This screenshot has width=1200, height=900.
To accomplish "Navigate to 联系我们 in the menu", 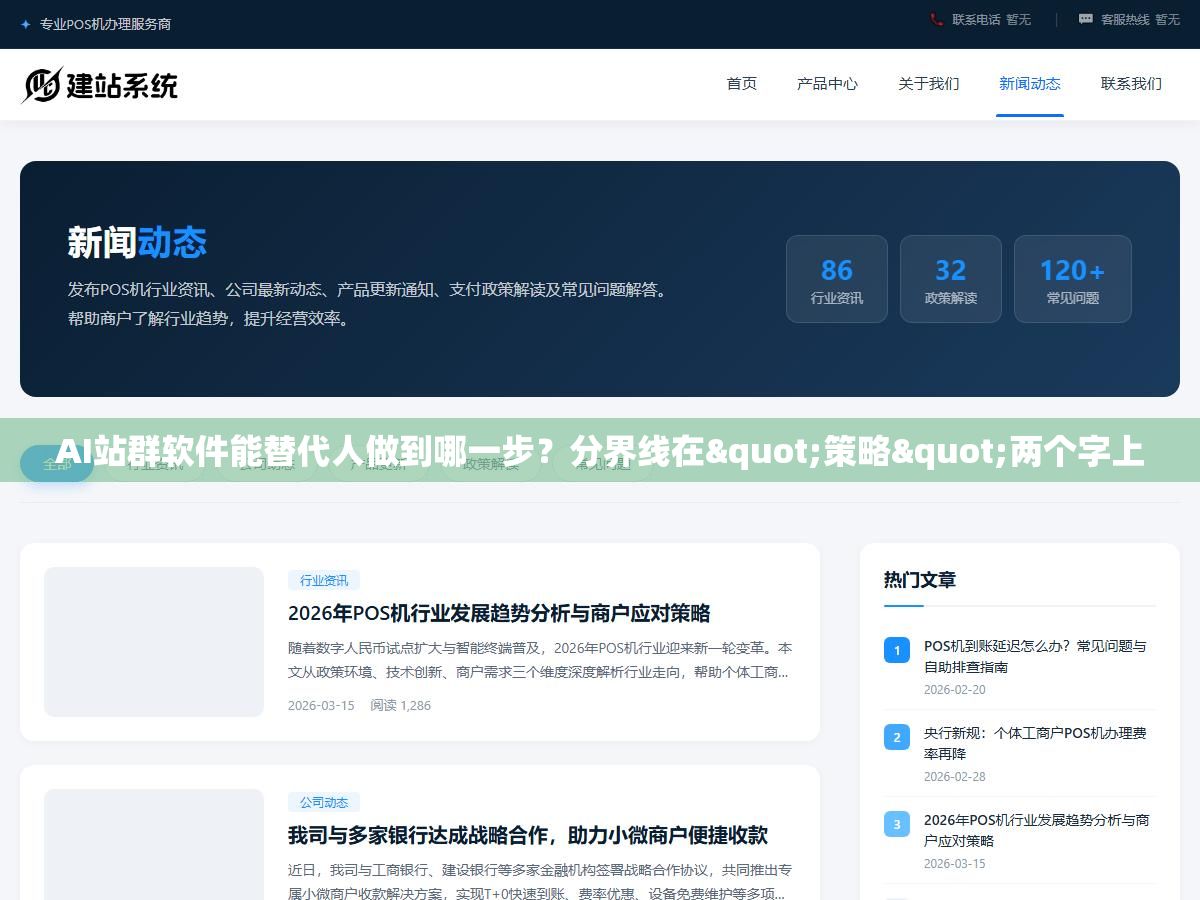I will point(1131,84).
